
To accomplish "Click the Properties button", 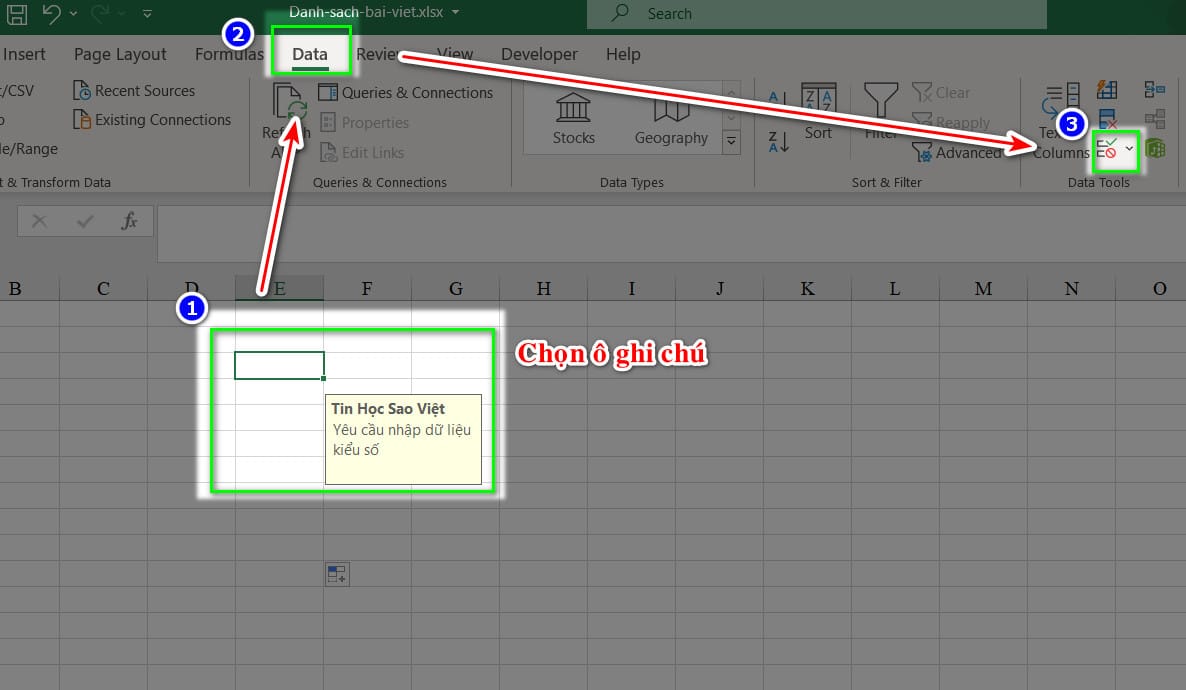I will click(365, 123).
